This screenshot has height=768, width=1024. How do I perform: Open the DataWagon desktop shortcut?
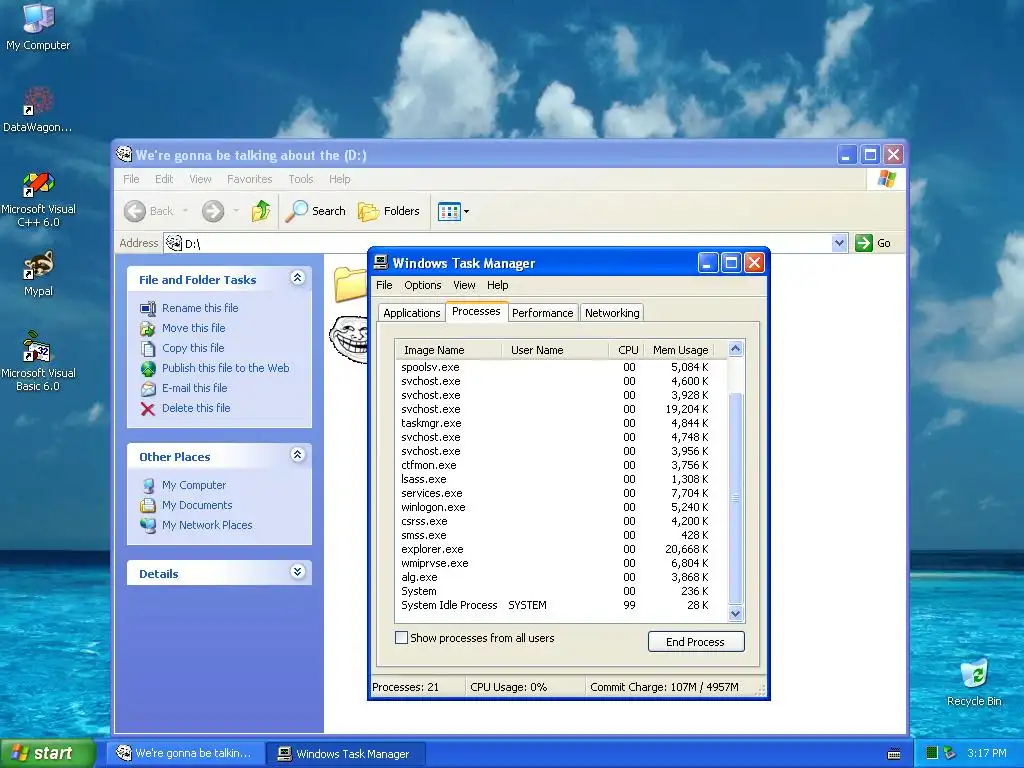[38, 110]
